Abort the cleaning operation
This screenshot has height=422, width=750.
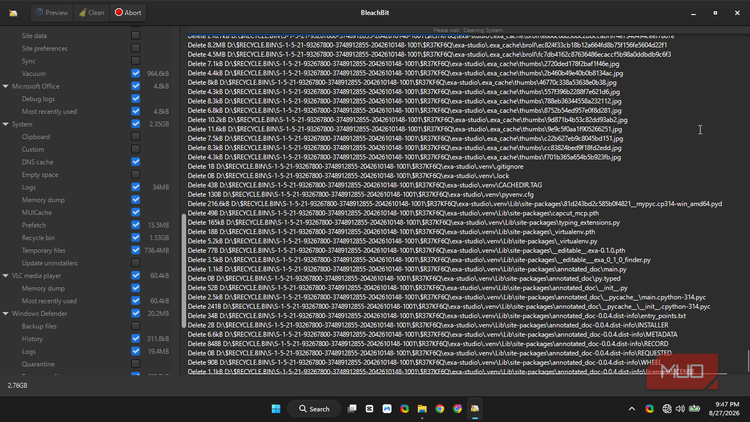(128, 13)
